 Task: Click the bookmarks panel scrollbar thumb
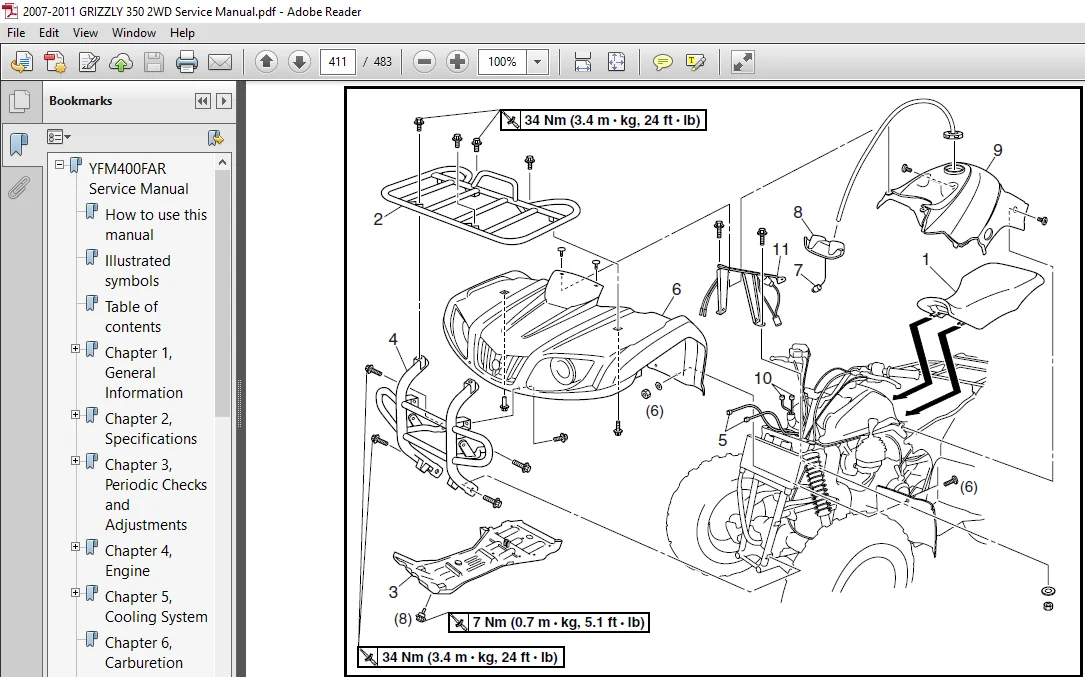(x=222, y=294)
